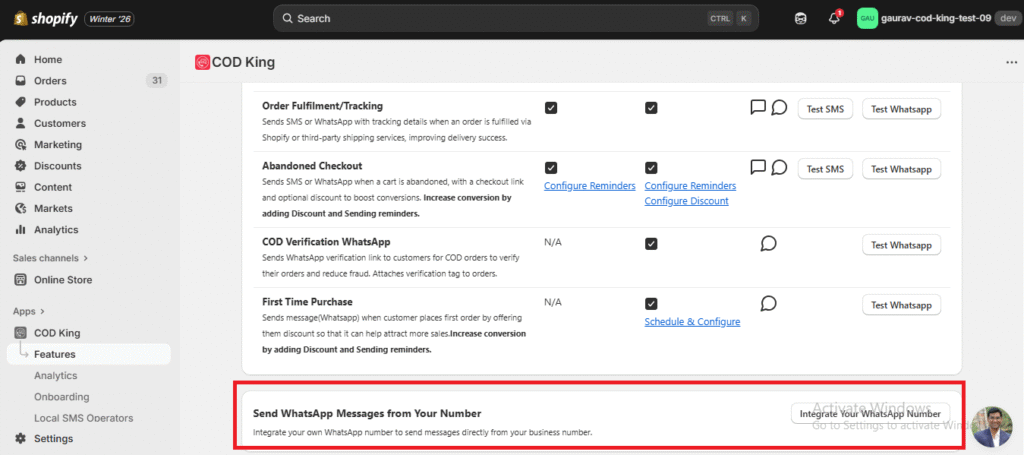The width and height of the screenshot is (1024, 455).
Task: Click the square SMS icon for Abandoned Checkout
Action: coord(758,167)
